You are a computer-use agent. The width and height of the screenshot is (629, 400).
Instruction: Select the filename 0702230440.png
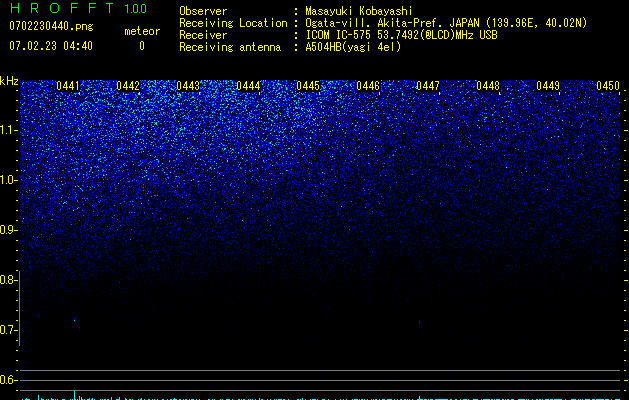(x=51, y=26)
